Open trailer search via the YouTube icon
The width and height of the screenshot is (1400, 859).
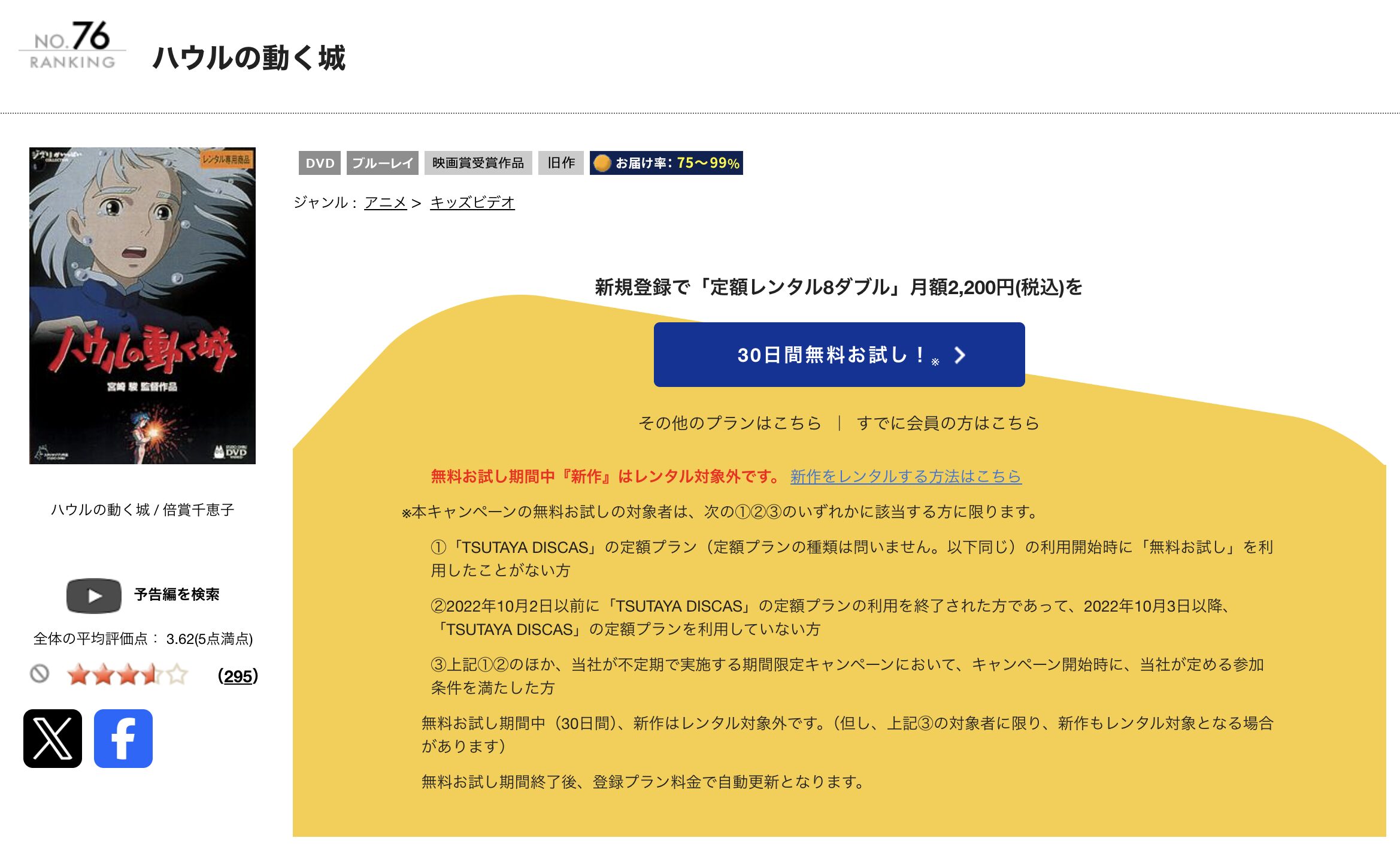pyautogui.click(x=93, y=595)
